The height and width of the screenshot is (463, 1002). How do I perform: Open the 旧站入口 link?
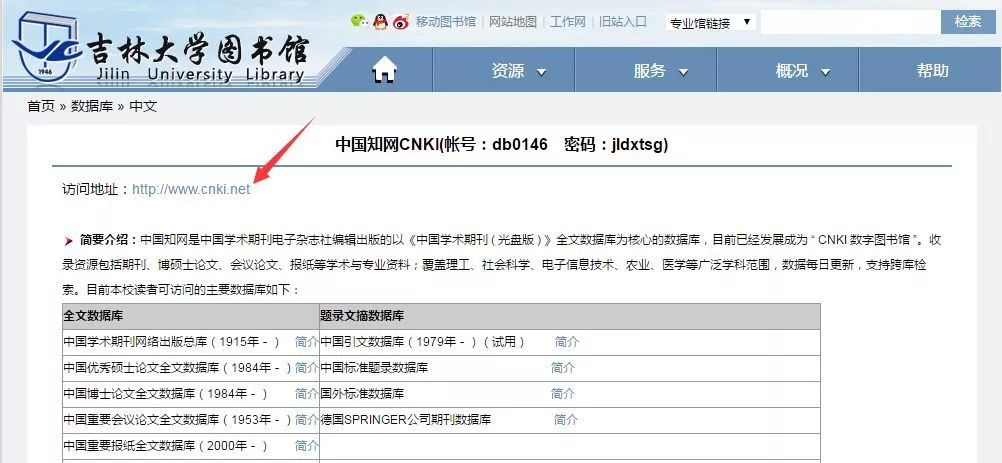(622, 22)
